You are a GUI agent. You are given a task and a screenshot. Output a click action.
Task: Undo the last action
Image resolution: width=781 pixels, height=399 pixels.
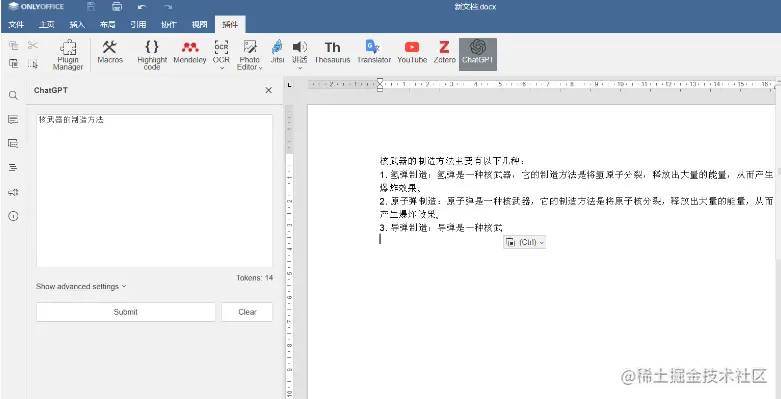click(142, 7)
